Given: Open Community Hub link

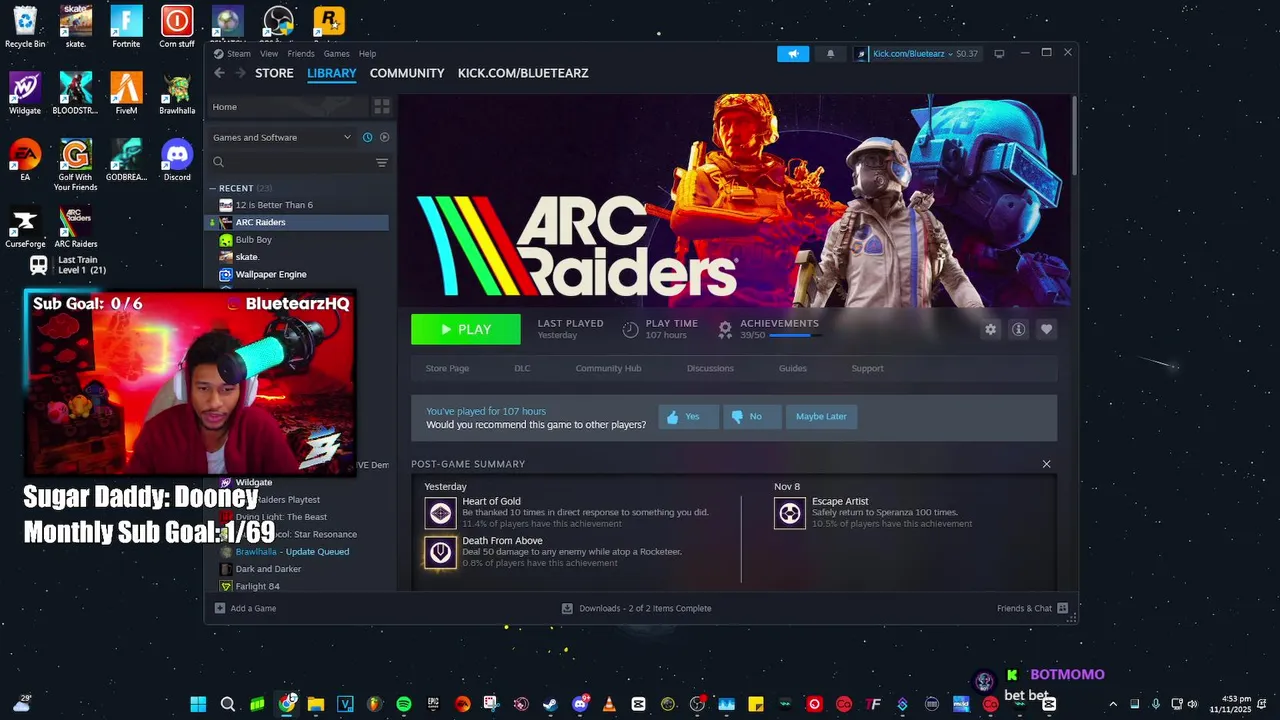Looking at the screenshot, I should tap(608, 368).
